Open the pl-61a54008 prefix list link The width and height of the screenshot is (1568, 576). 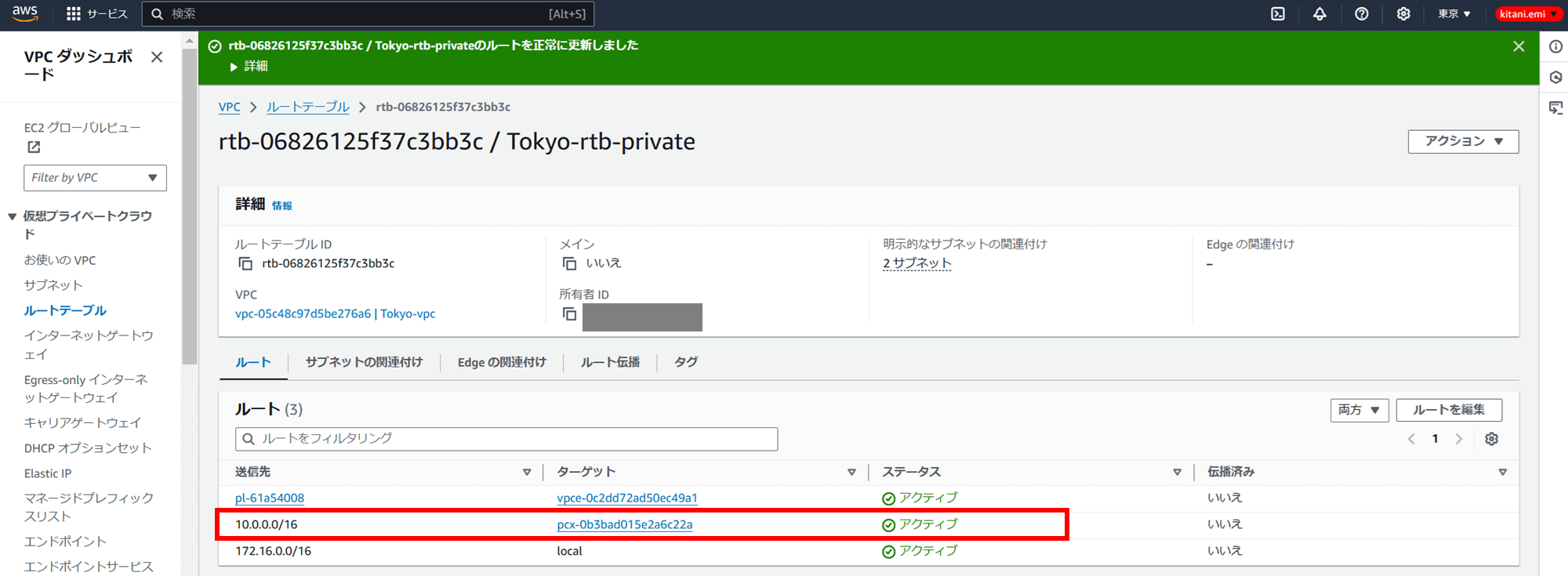coord(270,498)
